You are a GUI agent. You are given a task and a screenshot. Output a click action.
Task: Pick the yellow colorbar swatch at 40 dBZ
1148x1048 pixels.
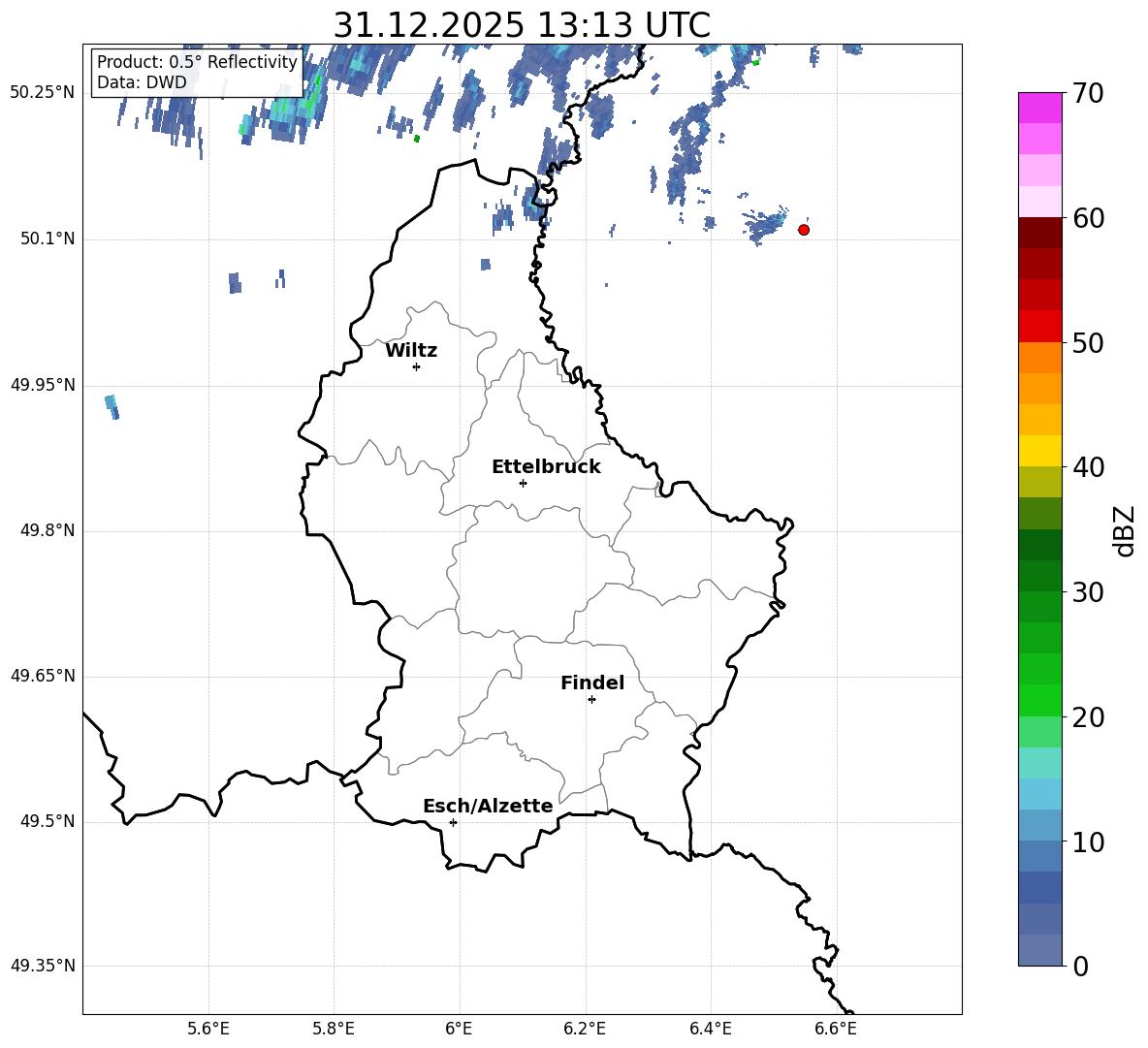(1040, 450)
